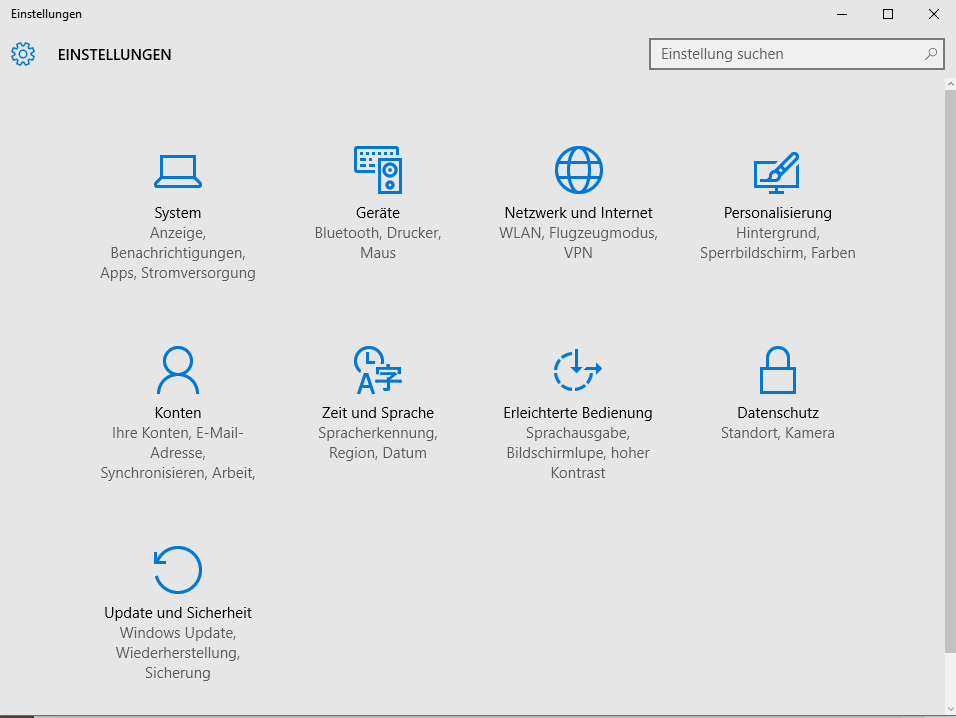Click the 'Datenschutz' title text

(777, 413)
